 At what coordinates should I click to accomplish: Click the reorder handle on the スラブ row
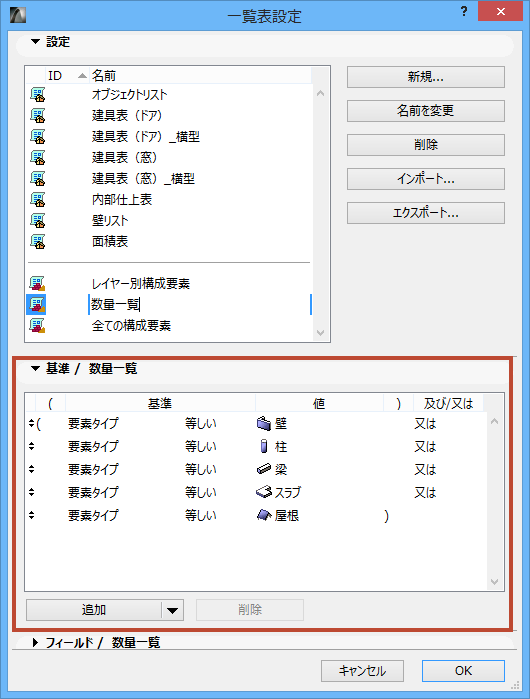[31, 492]
